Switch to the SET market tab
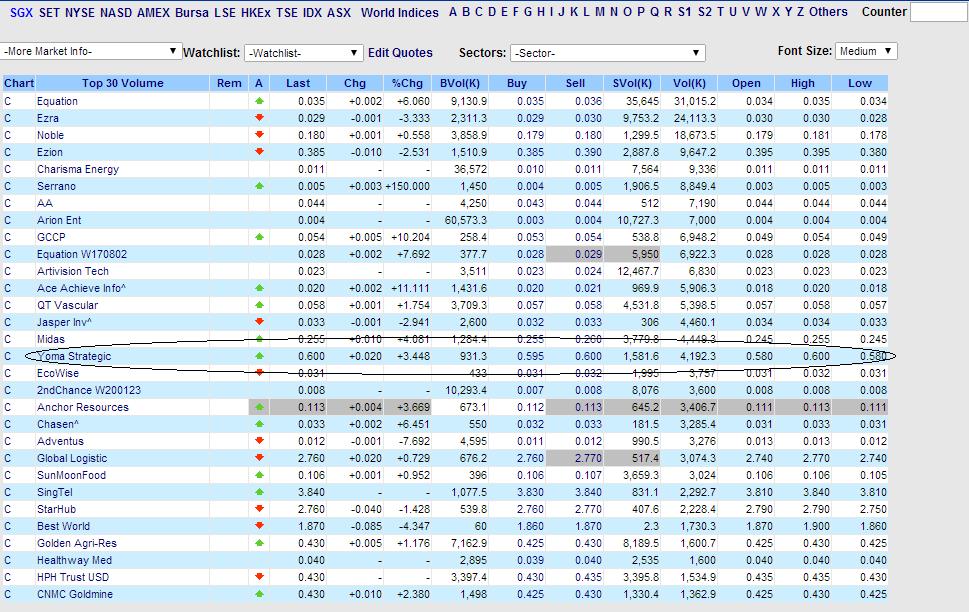 (49, 12)
